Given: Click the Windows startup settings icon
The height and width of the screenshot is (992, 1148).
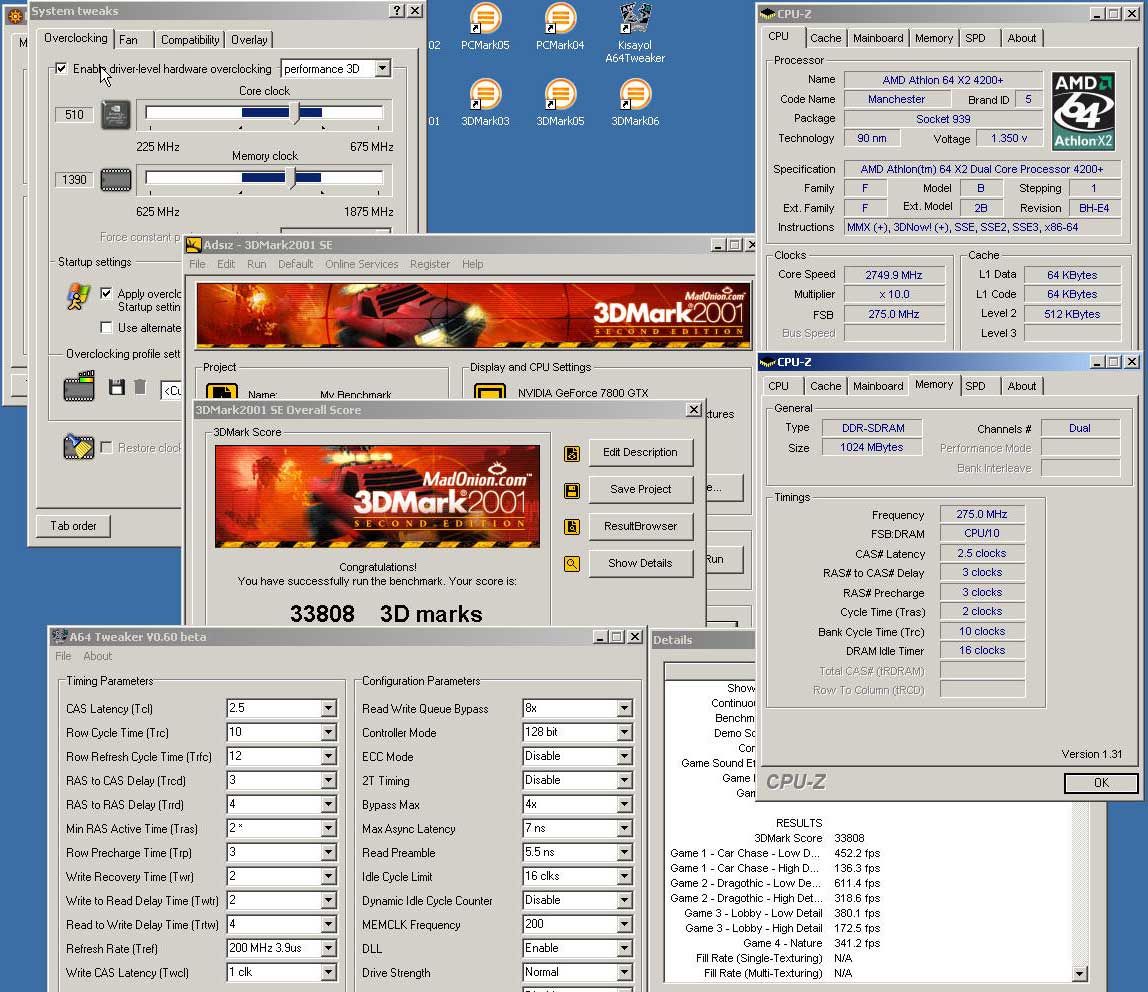Looking at the screenshot, I should tap(78, 297).
